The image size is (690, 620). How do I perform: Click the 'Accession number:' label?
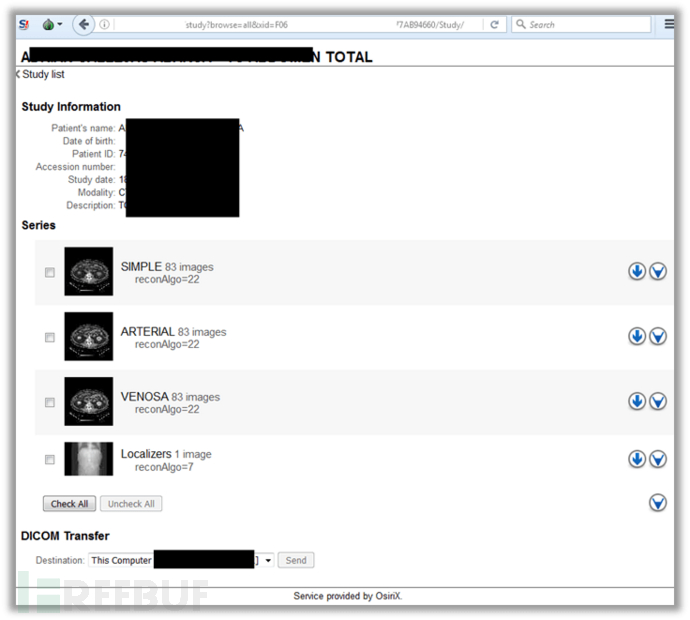pyautogui.click(x=76, y=167)
